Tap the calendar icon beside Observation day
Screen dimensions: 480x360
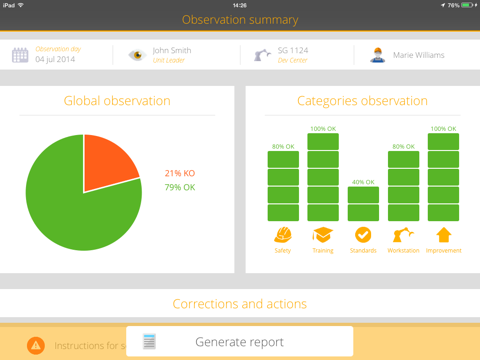(x=20, y=55)
